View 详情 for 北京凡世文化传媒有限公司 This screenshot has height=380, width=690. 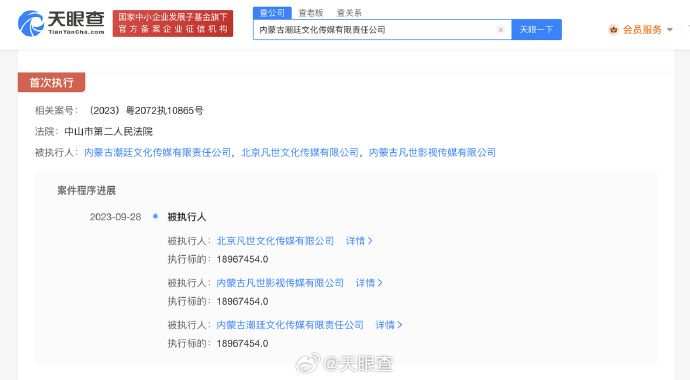pyautogui.click(x=359, y=241)
